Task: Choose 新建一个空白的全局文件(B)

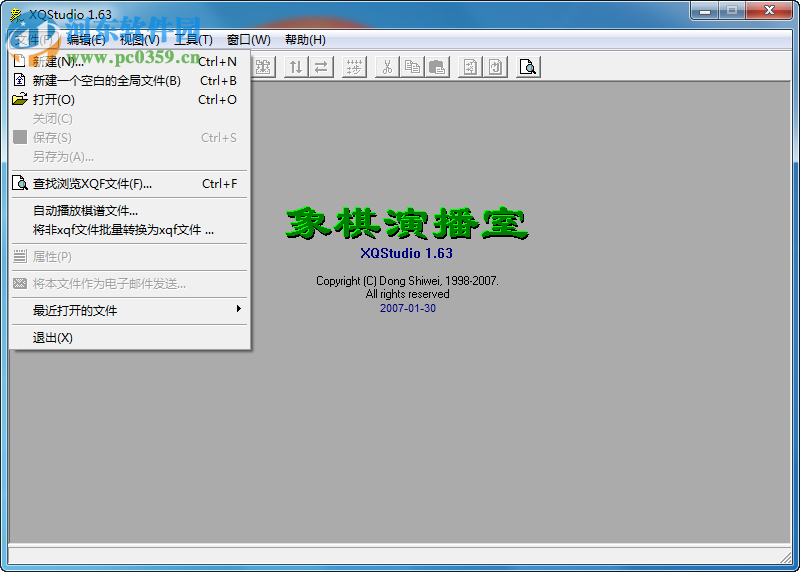Action: coord(129,81)
